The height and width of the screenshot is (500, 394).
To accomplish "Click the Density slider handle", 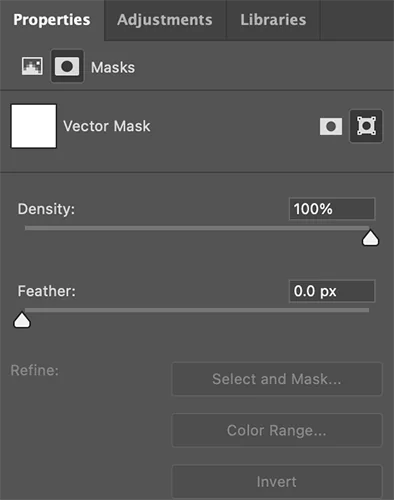I will pyautogui.click(x=370, y=238).
